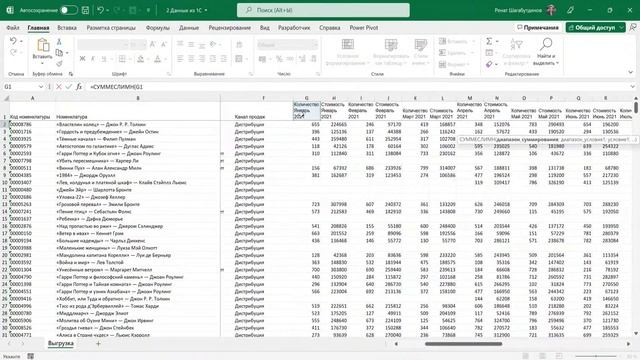Click the Center alignment icon
Image resolution: width=640 pixels, height=360 pixels.
tap(191, 59)
